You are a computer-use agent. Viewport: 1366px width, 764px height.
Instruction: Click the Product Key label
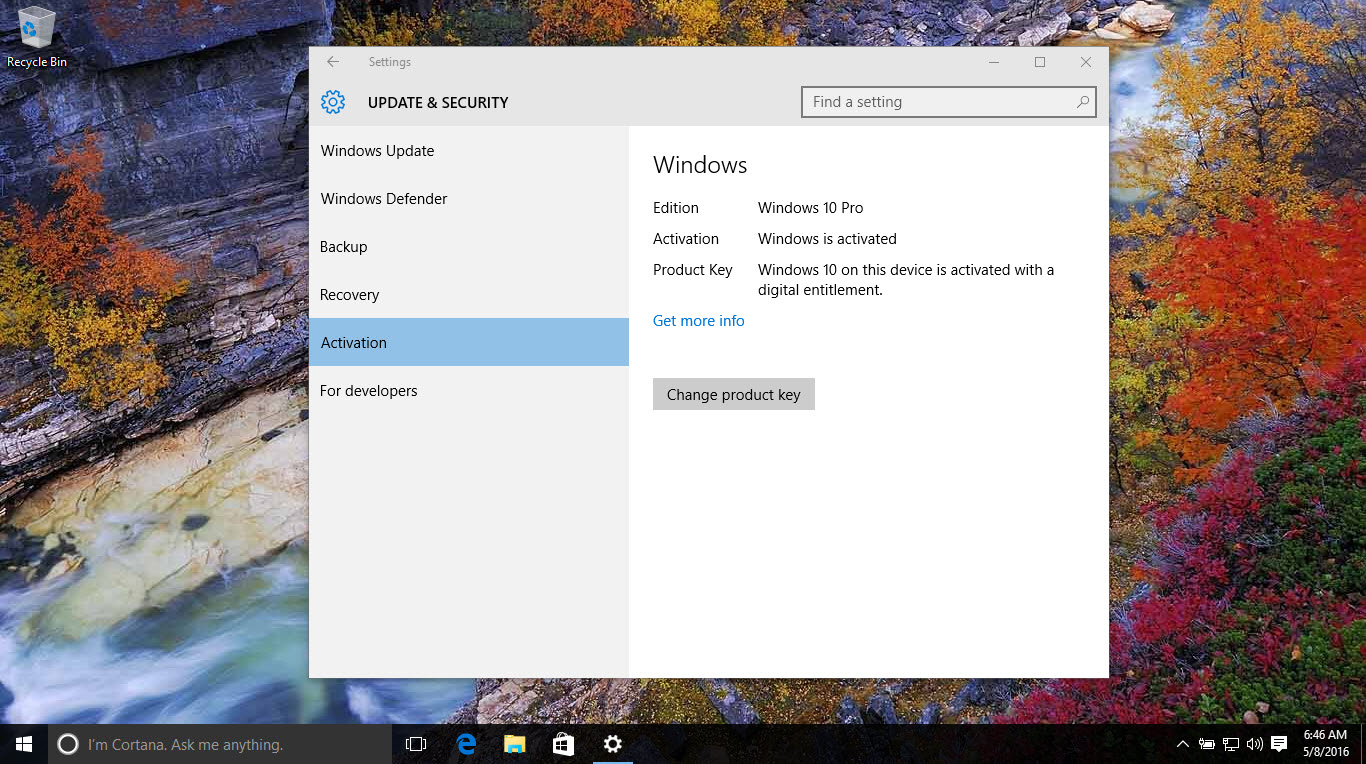[693, 270]
